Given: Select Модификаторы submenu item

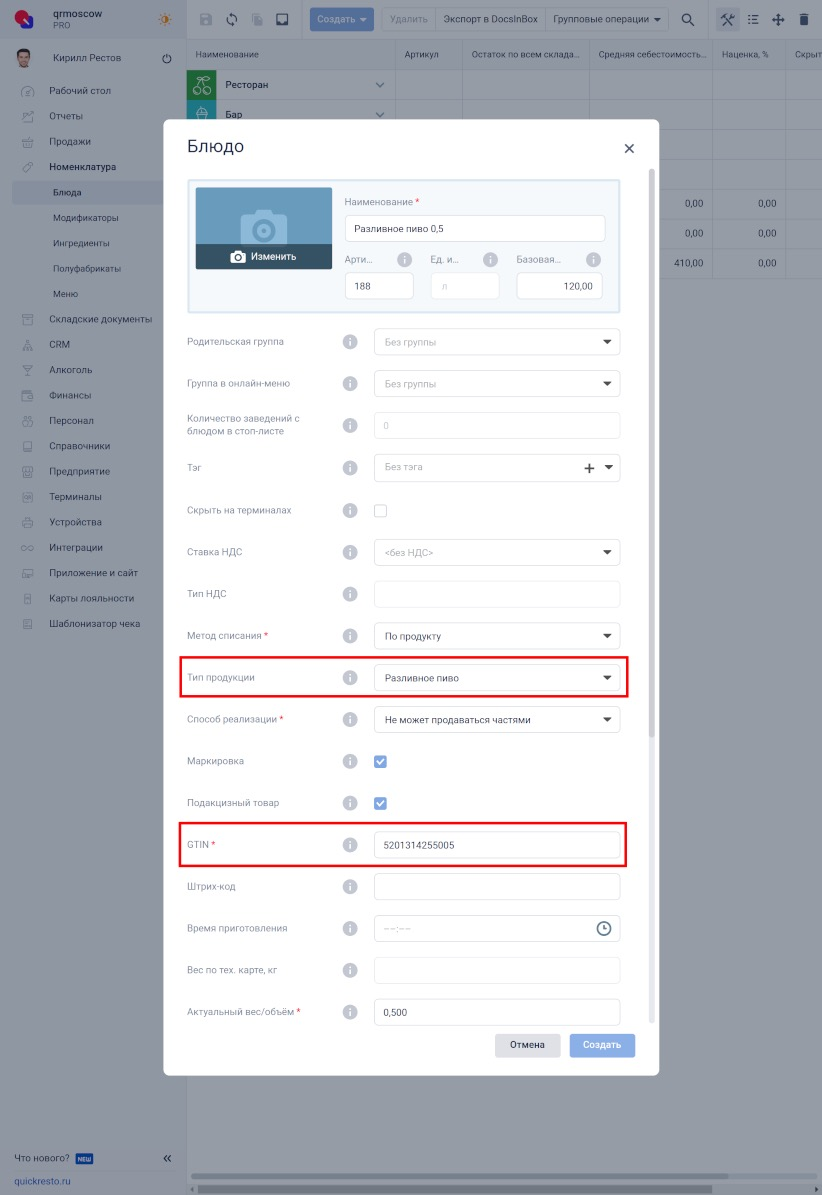Looking at the screenshot, I should tap(85, 218).
